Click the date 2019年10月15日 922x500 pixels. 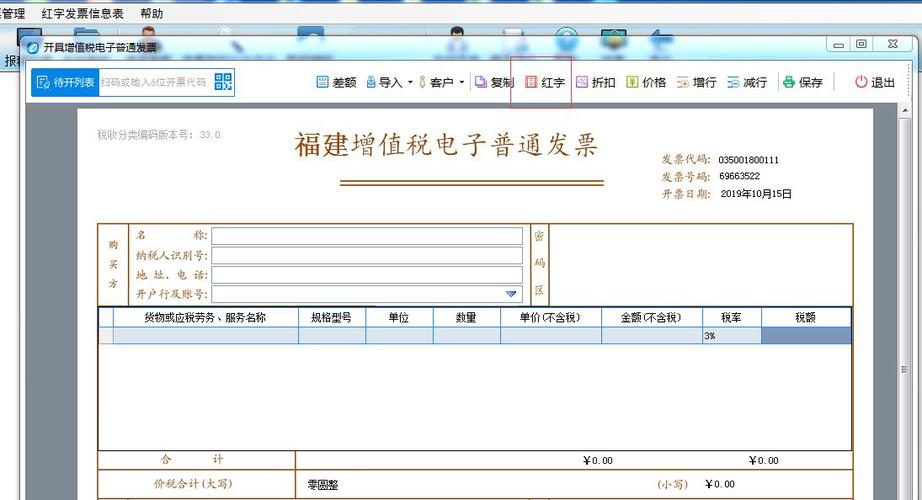tap(756, 194)
